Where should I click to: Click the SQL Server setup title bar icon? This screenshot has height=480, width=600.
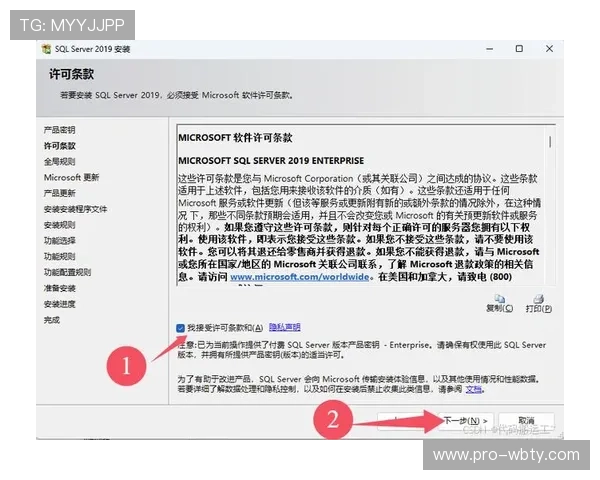(x=46, y=49)
